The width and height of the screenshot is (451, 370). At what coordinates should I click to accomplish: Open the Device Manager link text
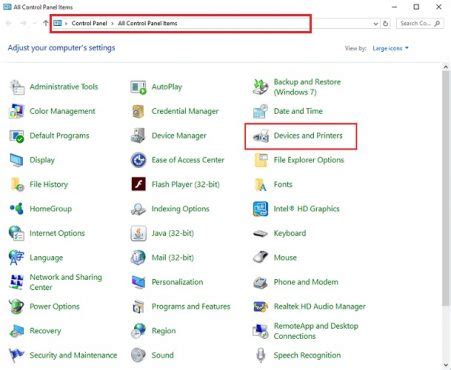(179, 136)
